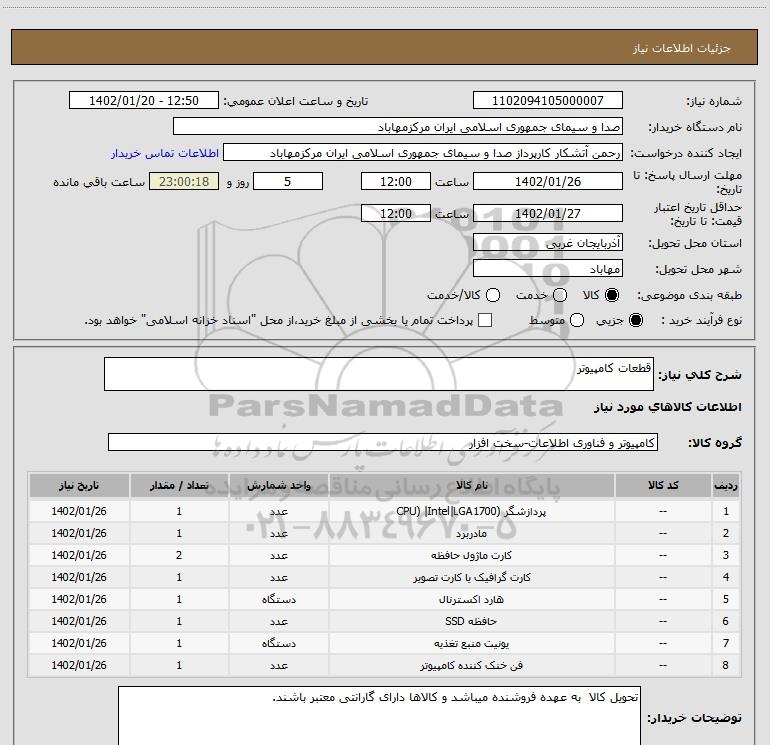Click the buyer notes text area
The height and width of the screenshot is (745, 770).
379,715
